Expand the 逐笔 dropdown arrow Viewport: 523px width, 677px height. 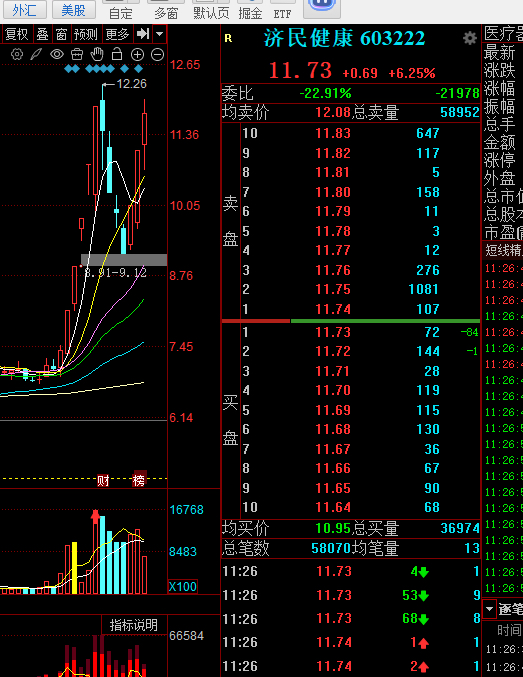[x=489, y=609]
